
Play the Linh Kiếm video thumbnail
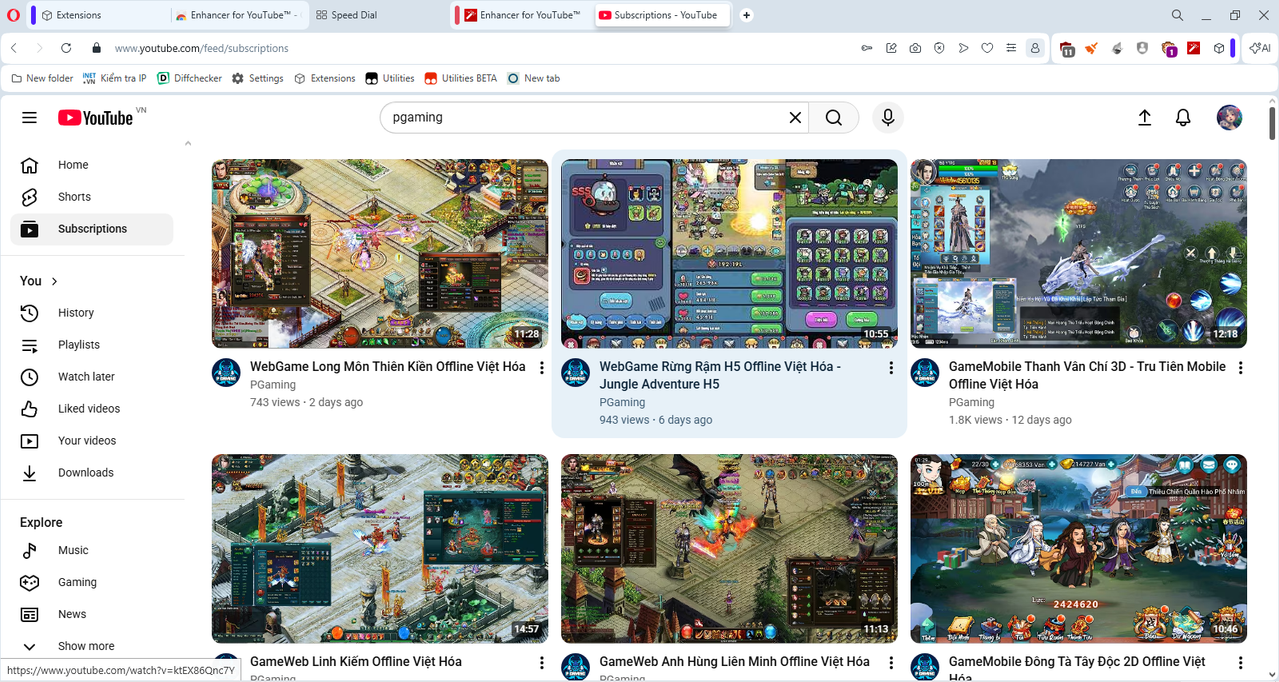[x=380, y=549]
